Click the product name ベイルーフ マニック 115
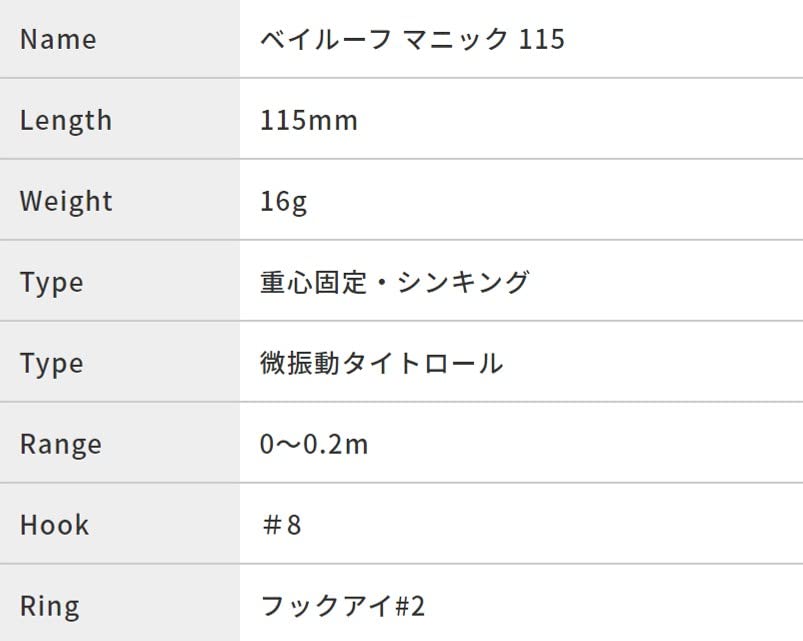This screenshot has width=803, height=641. click(x=412, y=40)
